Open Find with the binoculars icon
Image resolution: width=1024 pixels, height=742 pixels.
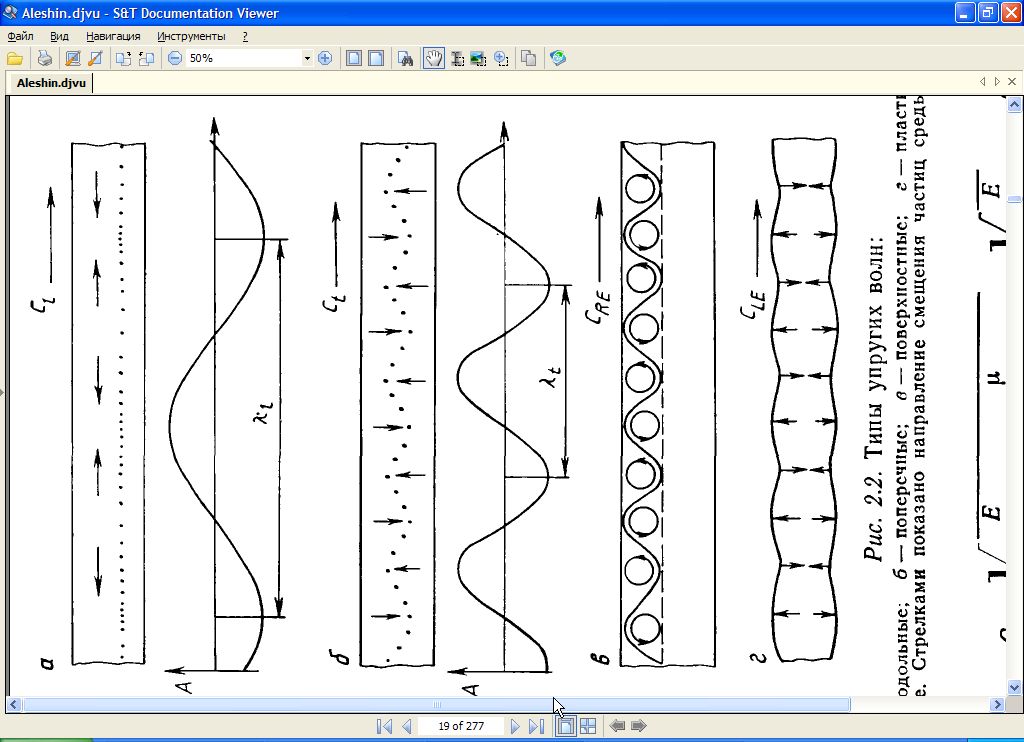tap(406, 59)
